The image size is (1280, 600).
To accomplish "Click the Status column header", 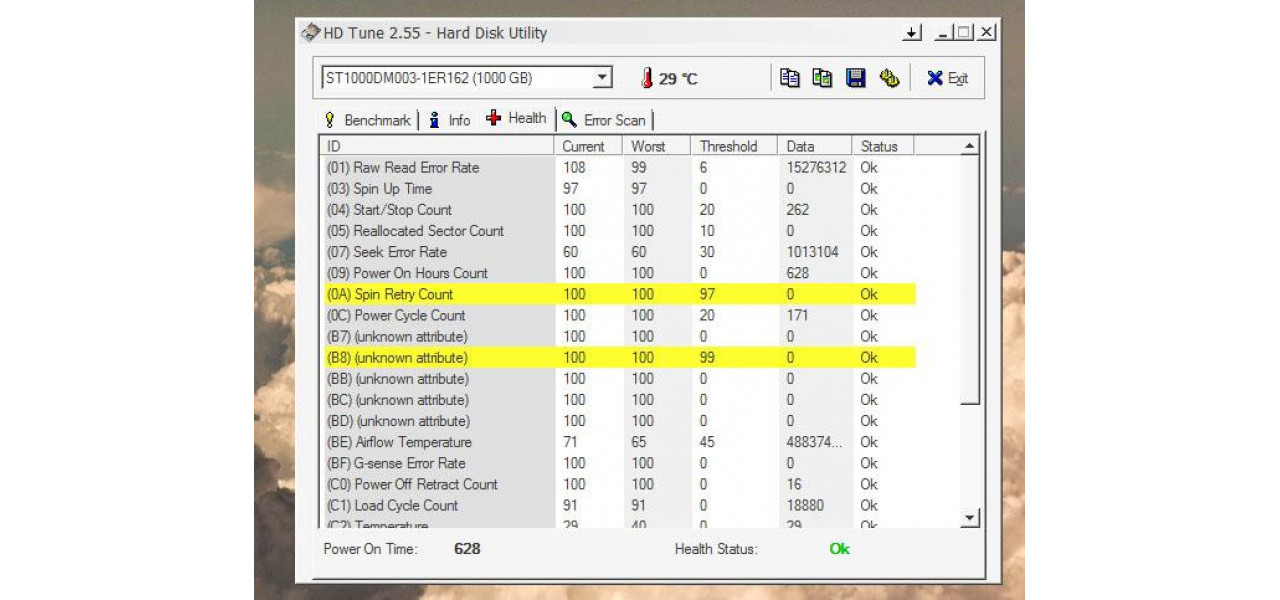I will click(883, 146).
